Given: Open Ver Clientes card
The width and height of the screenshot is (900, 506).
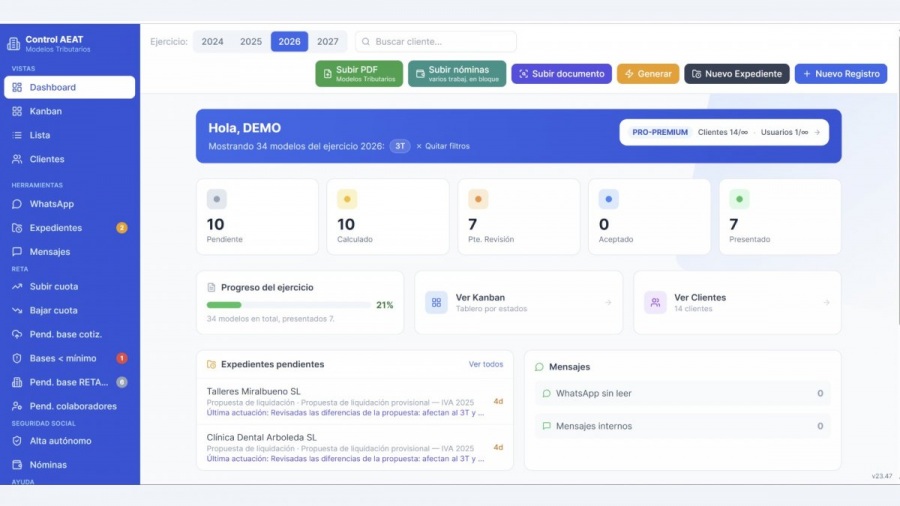Looking at the screenshot, I should pos(738,302).
